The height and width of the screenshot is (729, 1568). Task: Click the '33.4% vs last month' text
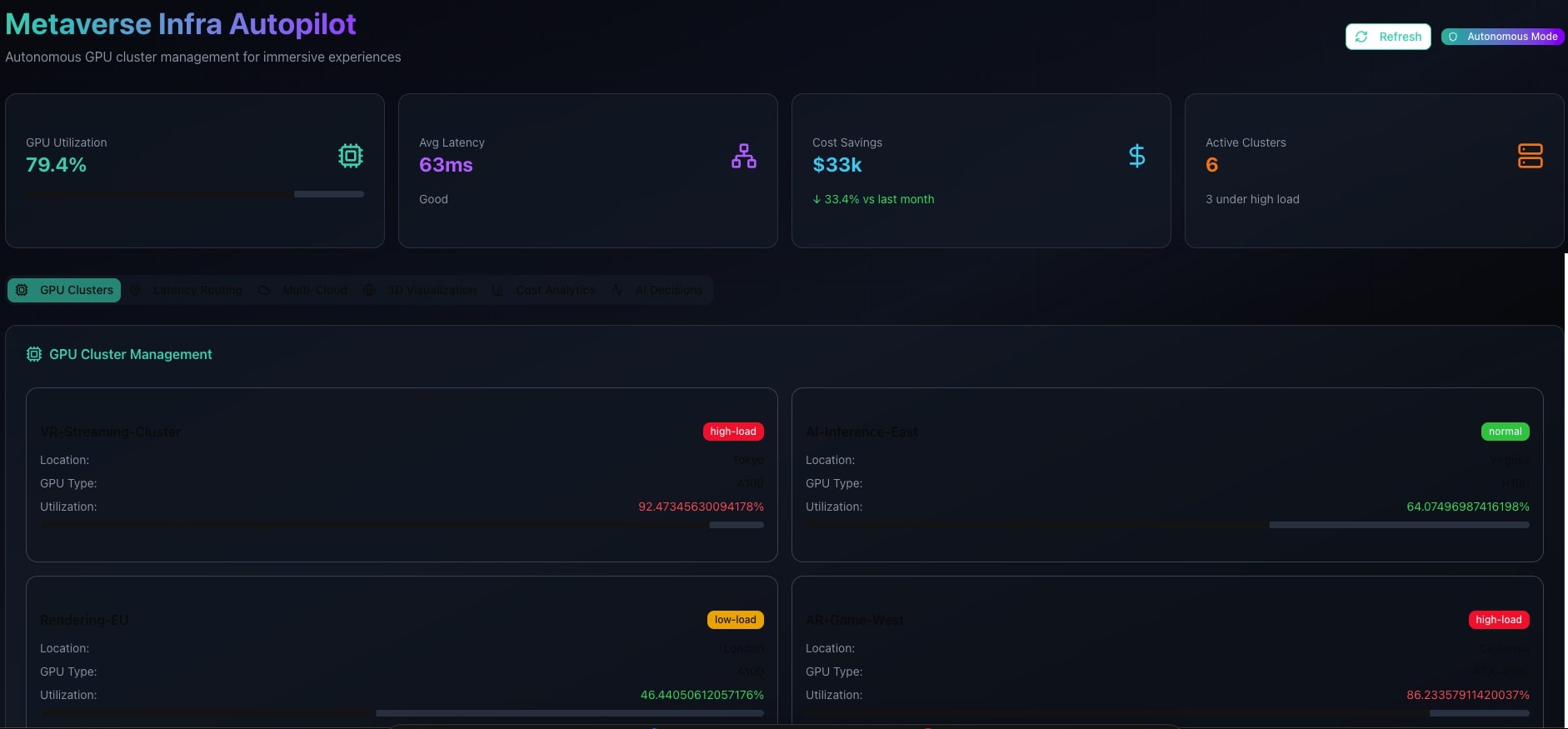pyautogui.click(x=879, y=199)
